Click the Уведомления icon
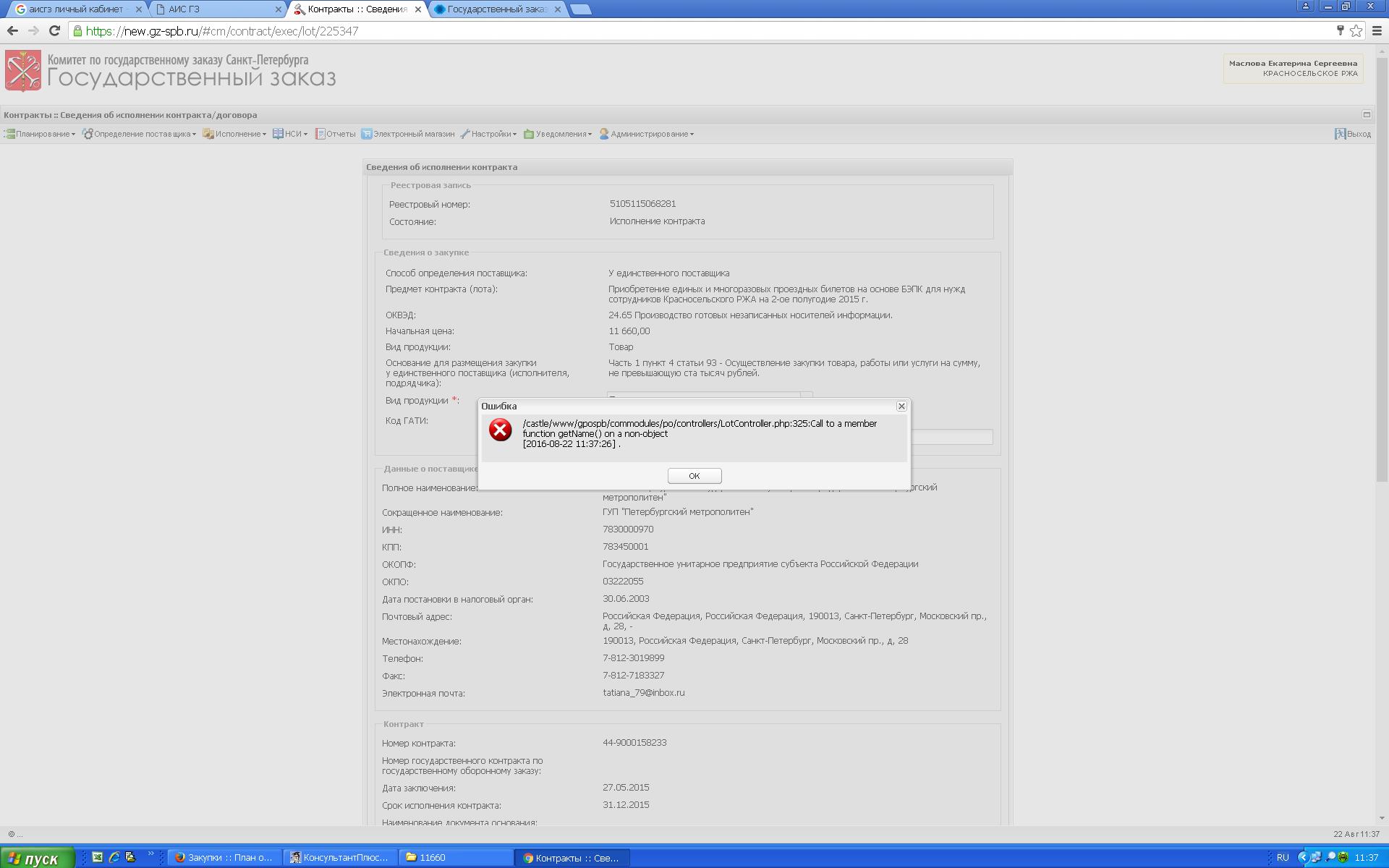The height and width of the screenshot is (868, 1389). tap(529, 134)
